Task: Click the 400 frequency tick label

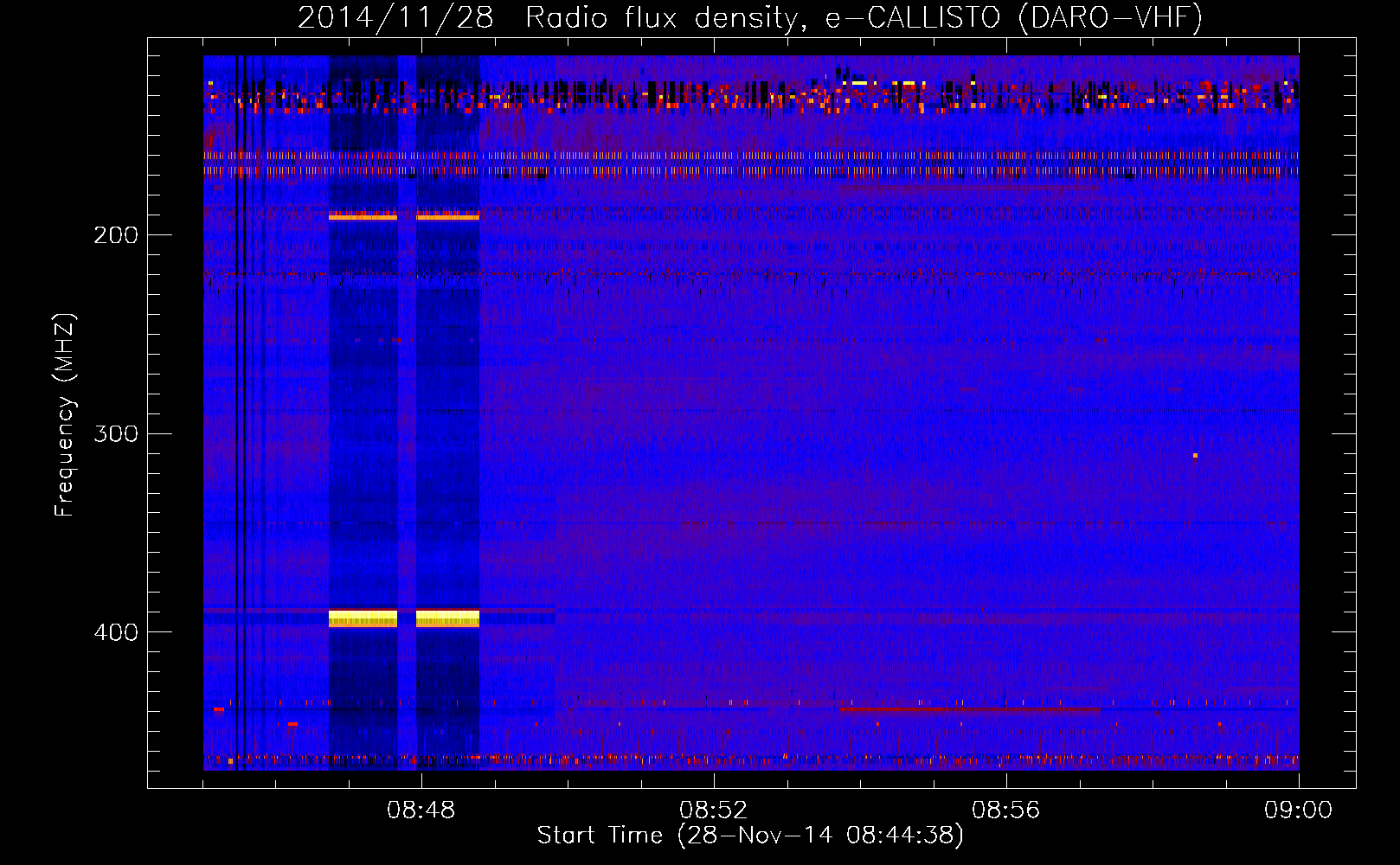Action: 116,632
